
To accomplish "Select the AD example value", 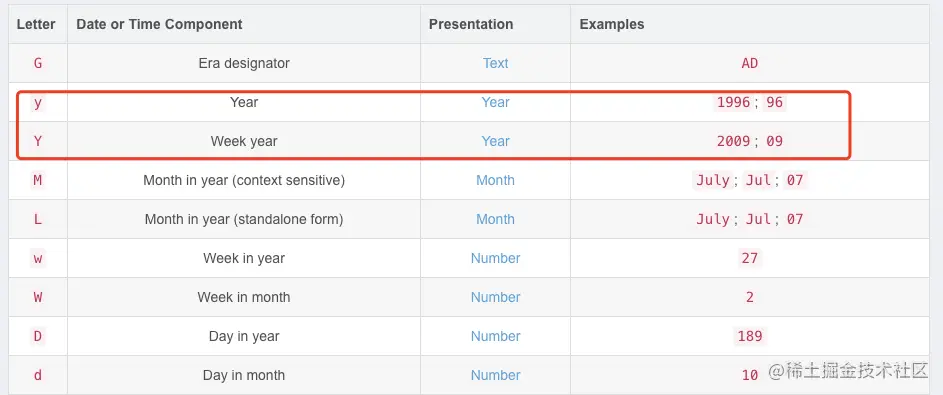I will click(x=749, y=63).
